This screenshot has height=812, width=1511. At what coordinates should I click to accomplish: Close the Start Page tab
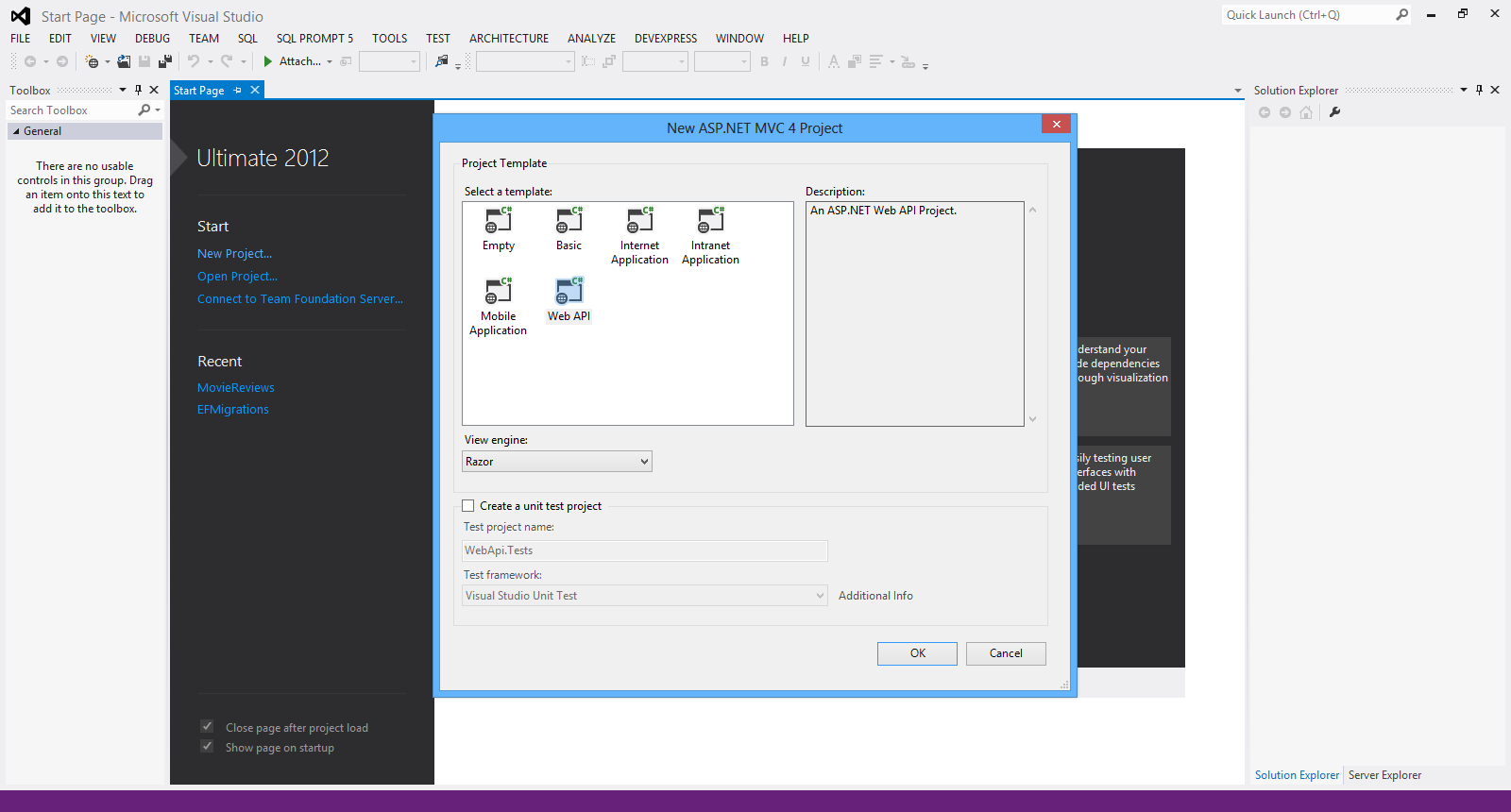point(255,90)
